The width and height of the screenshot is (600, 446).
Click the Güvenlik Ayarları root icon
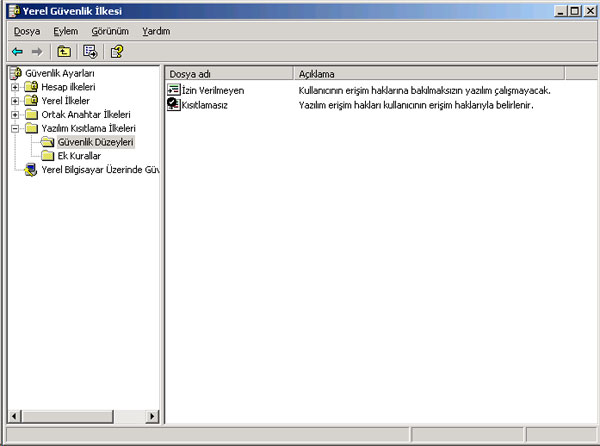coord(16,73)
